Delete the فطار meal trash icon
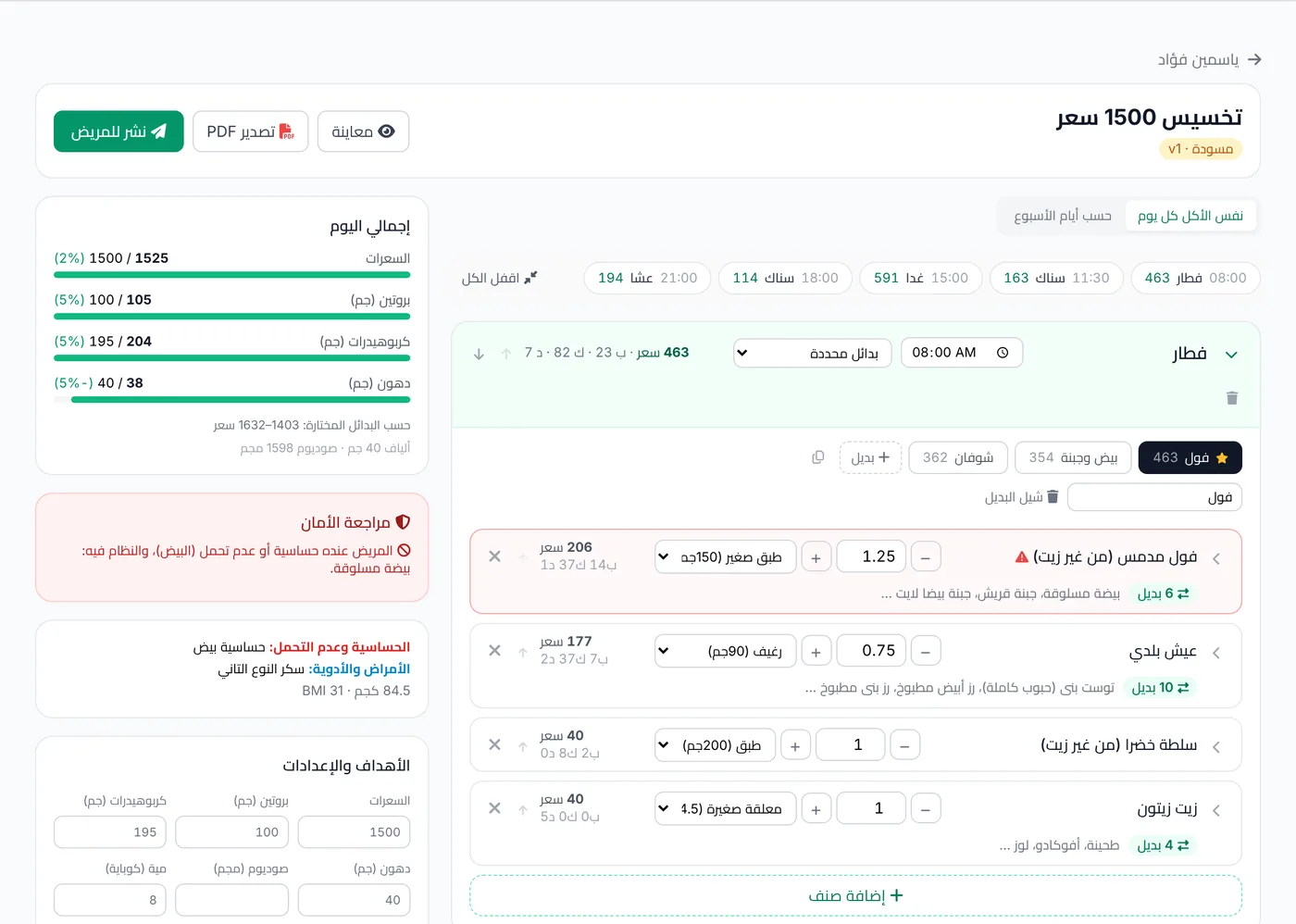Screen dimensions: 1296x924 [x=1231, y=398]
